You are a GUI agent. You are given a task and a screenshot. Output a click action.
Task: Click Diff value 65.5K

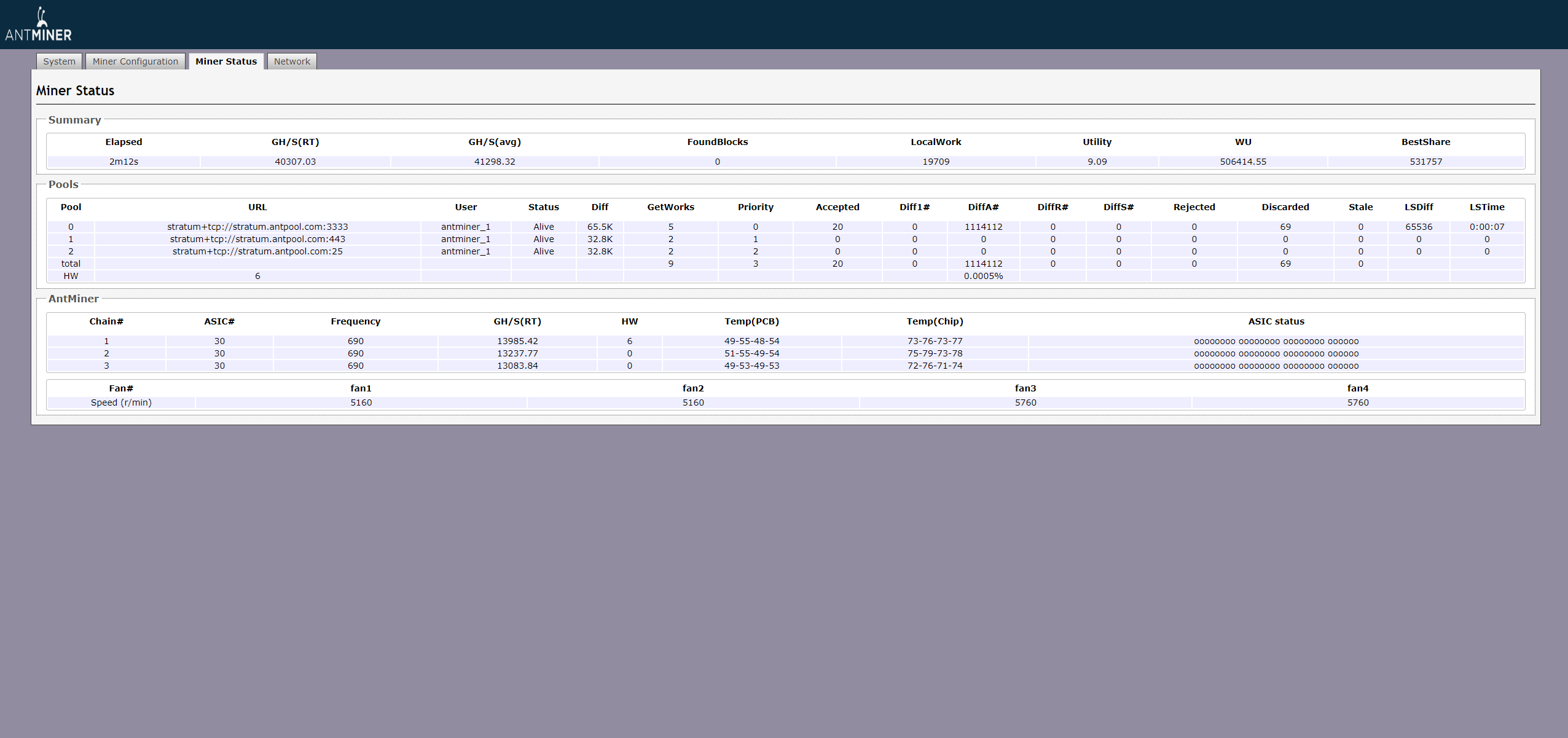pos(600,227)
